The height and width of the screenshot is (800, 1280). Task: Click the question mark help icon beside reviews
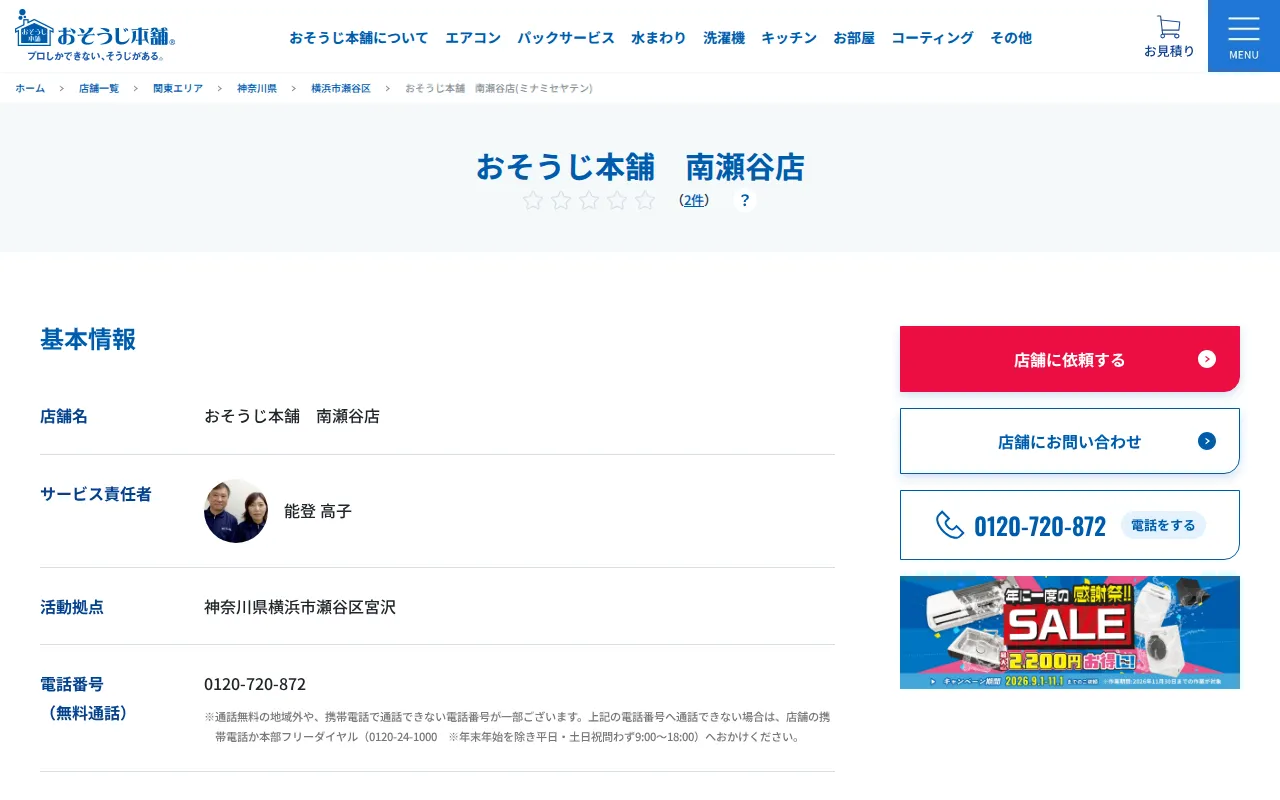coord(745,200)
